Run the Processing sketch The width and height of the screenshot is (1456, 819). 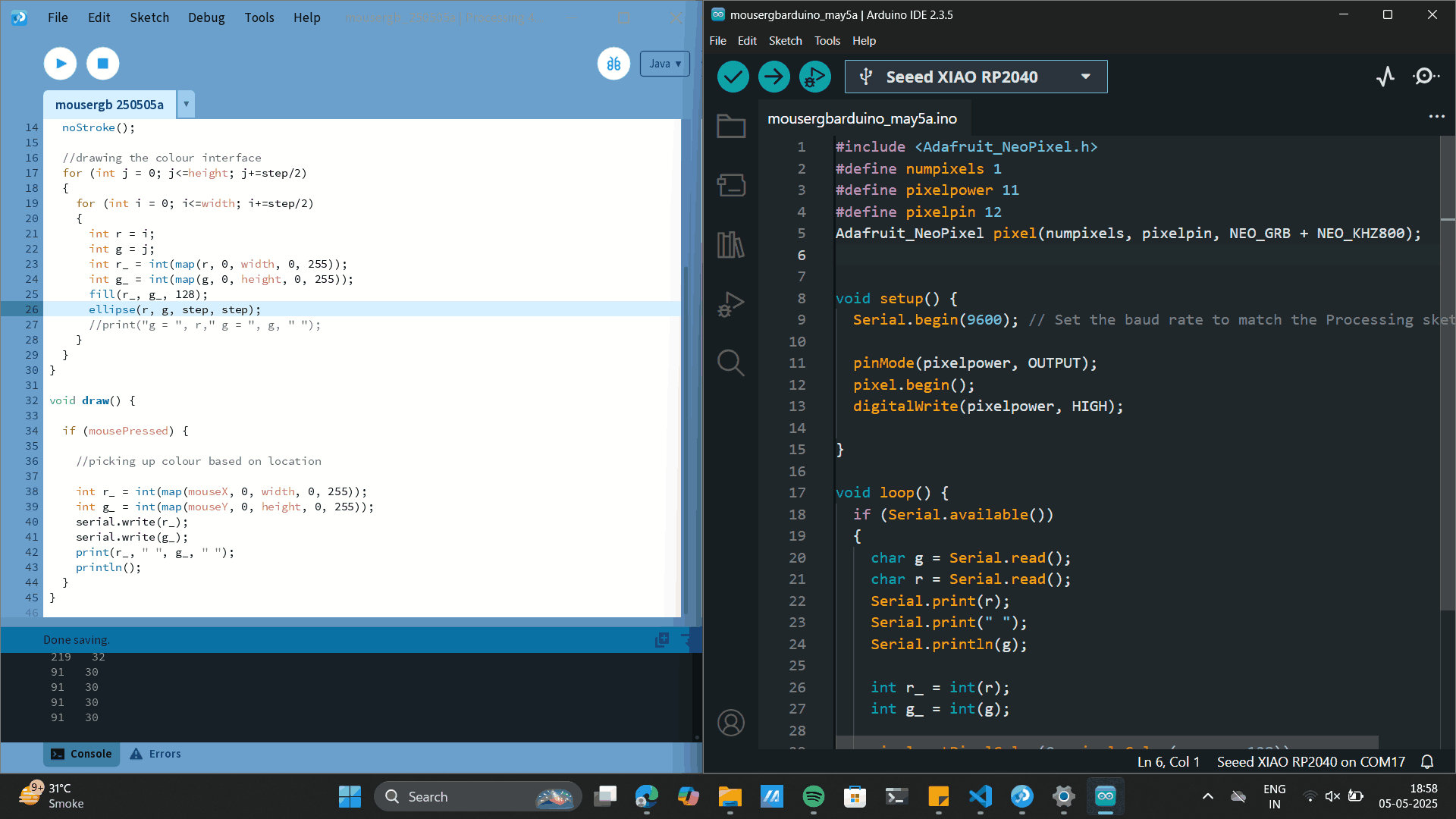coord(61,64)
